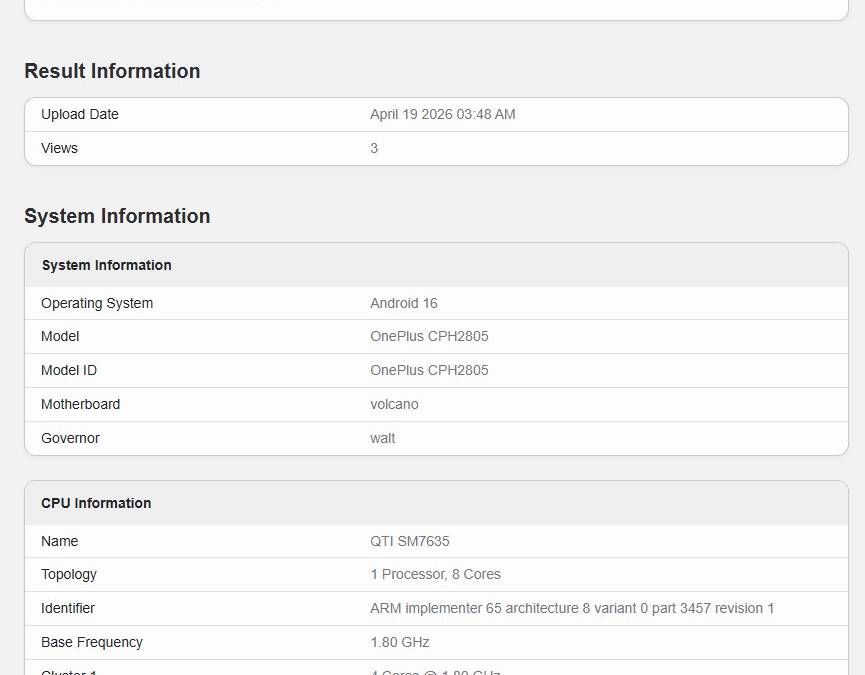This screenshot has width=865, height=675.
Task: Click the partially visible Cluster 1 row
Action: (x=68, y=671)
